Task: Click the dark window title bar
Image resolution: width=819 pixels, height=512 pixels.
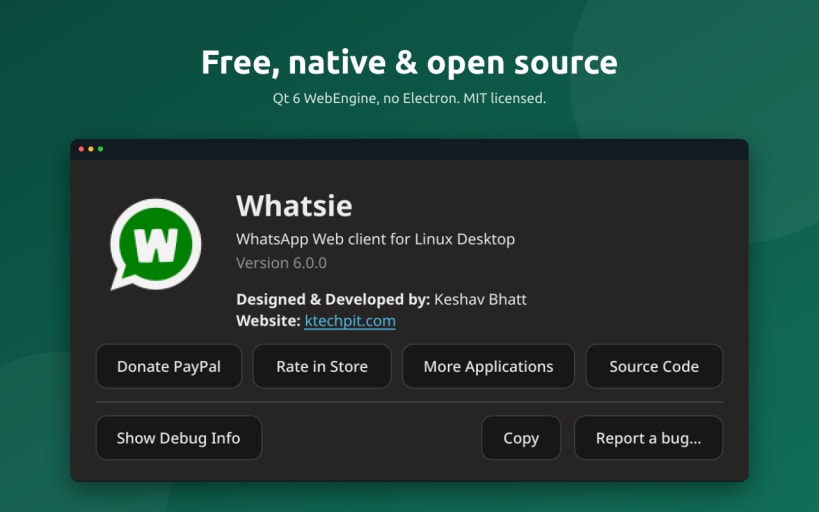Action: [x=410, y=149]
